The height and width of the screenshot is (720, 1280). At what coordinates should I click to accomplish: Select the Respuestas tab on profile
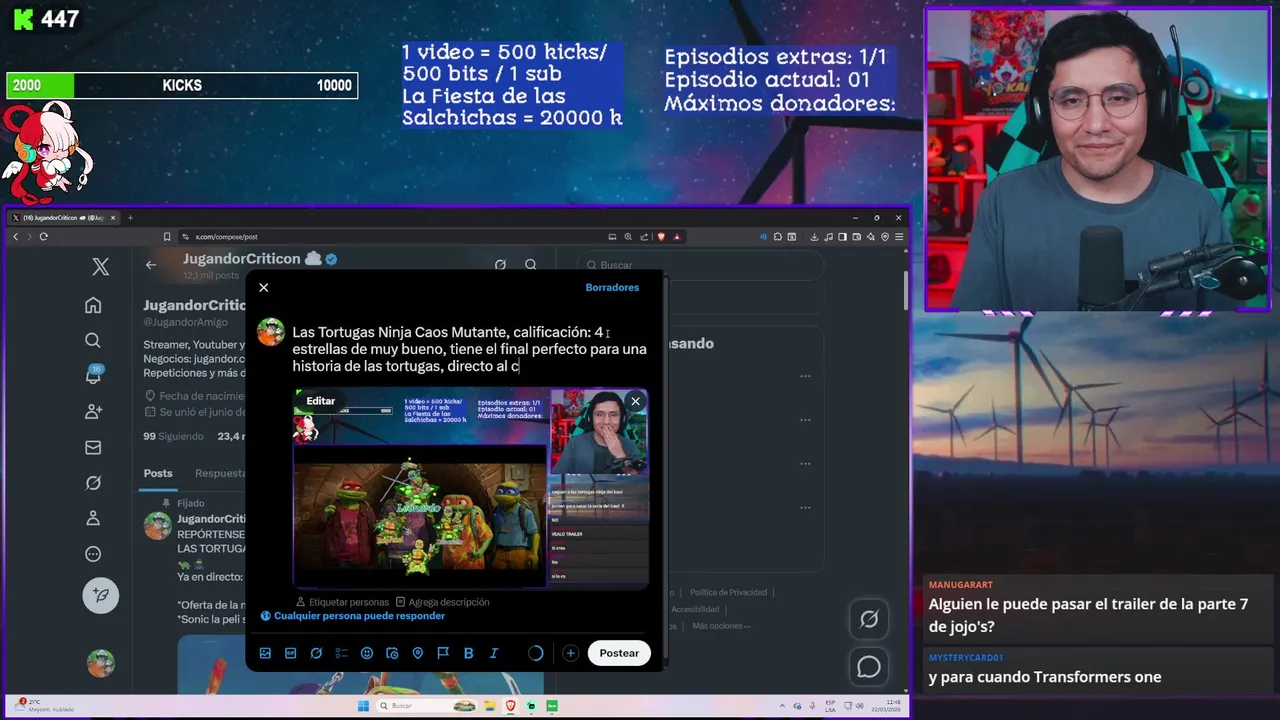pos(220,473)
